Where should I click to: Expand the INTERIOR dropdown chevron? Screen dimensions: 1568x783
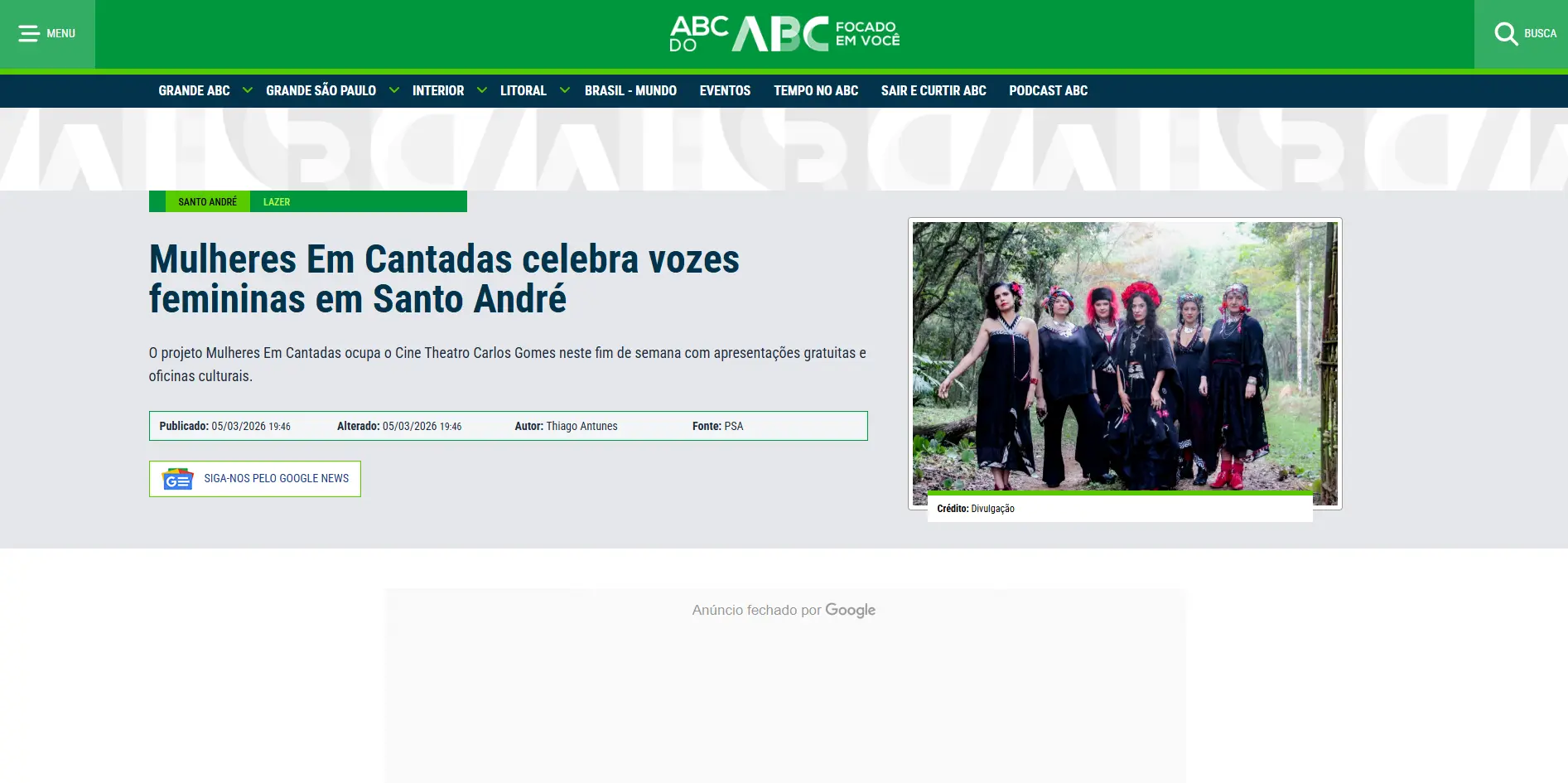482,90
